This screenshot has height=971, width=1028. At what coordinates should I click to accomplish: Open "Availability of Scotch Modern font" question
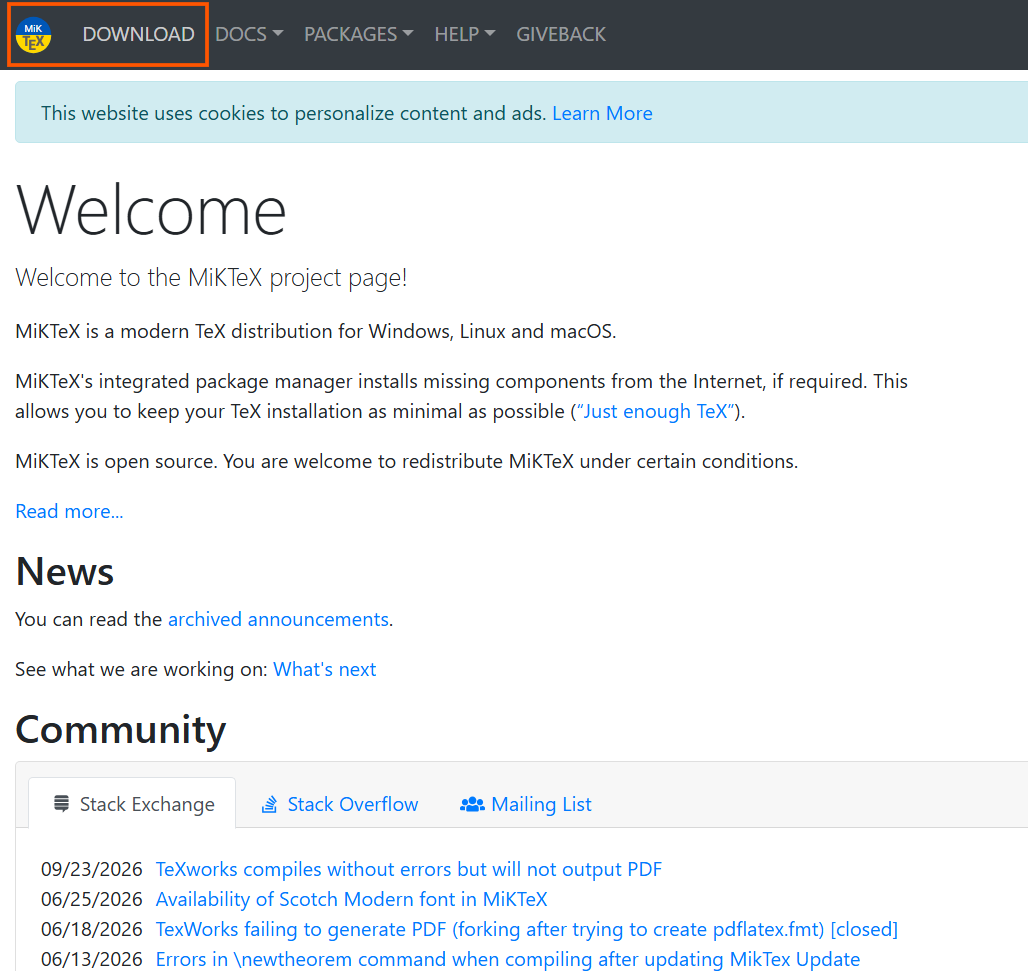(351, 900)
